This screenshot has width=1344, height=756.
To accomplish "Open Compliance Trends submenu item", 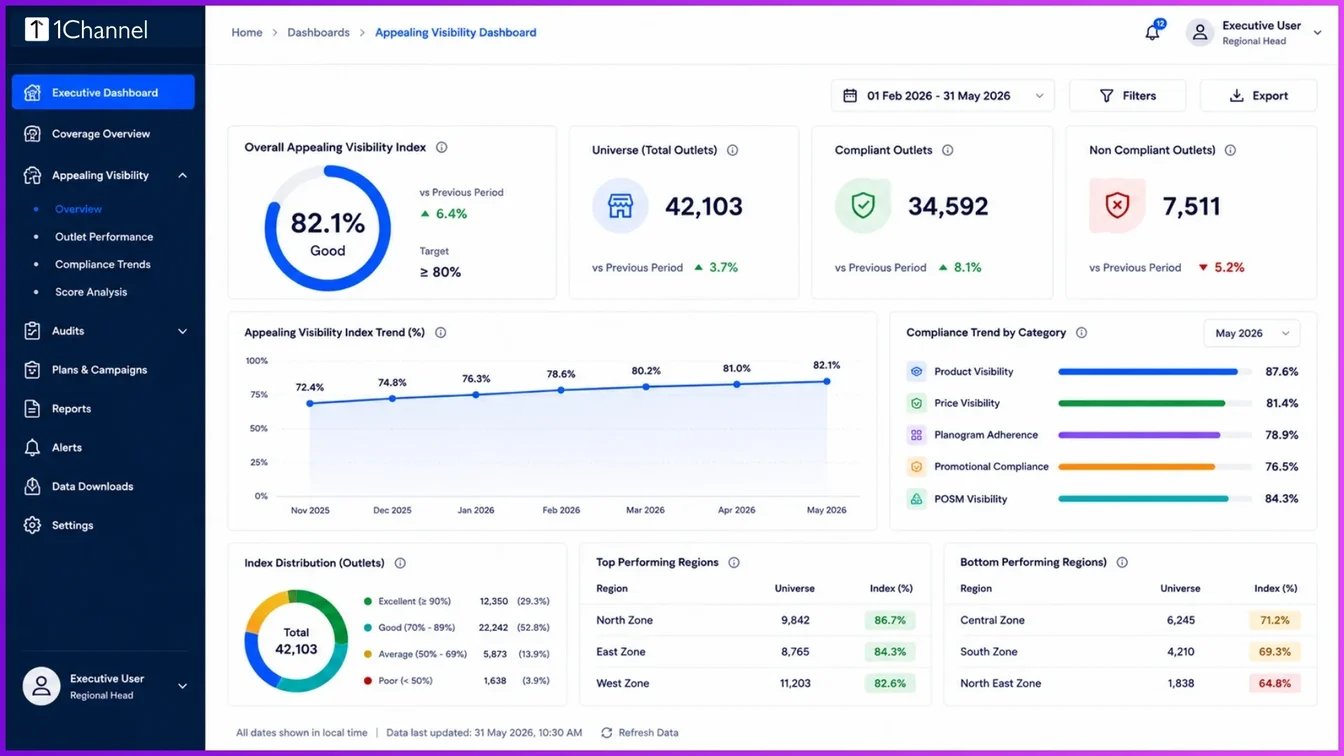I will tap(103, 265).
